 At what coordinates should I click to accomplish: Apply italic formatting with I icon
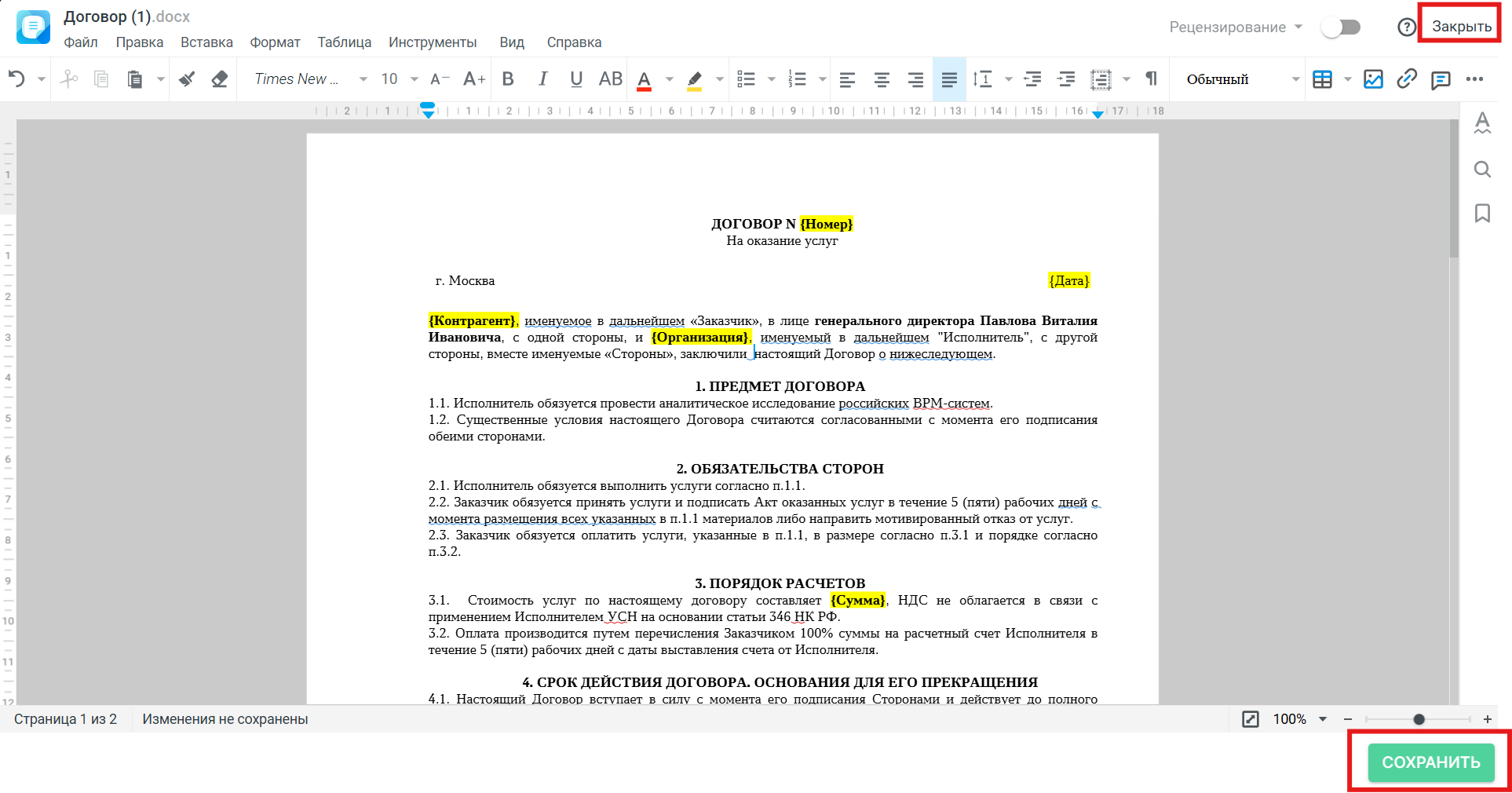click(x=542, y=79)
